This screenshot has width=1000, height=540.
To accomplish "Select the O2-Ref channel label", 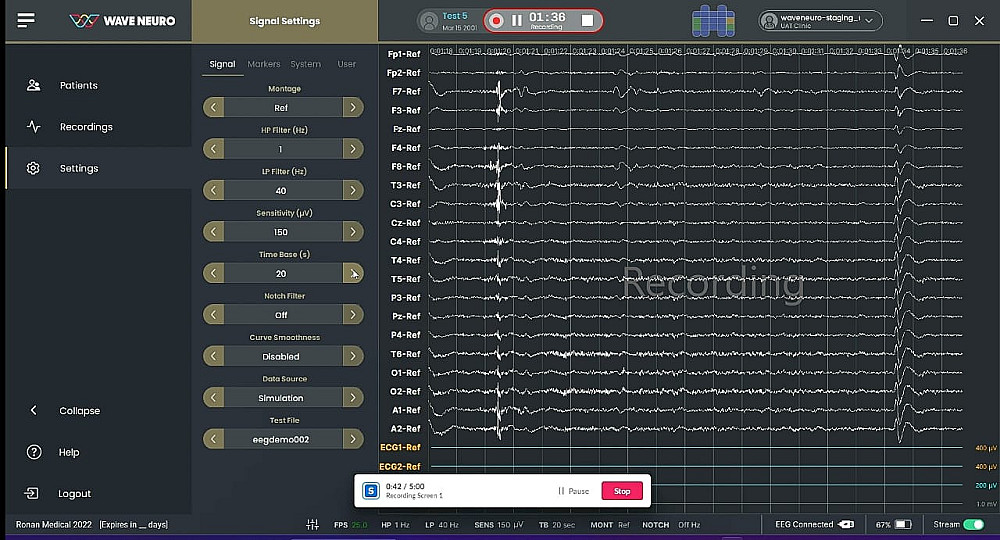I will 405,391.
